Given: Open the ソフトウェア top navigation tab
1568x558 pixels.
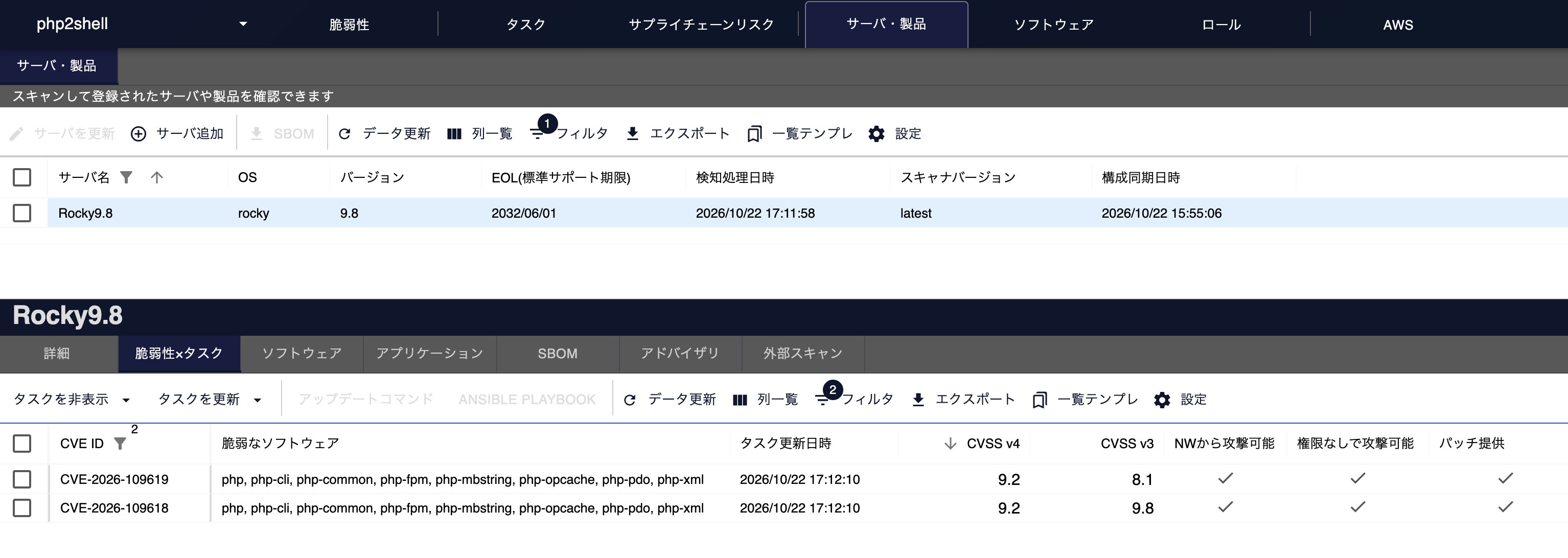Looking at the screenshot, I should point(1054,25).
